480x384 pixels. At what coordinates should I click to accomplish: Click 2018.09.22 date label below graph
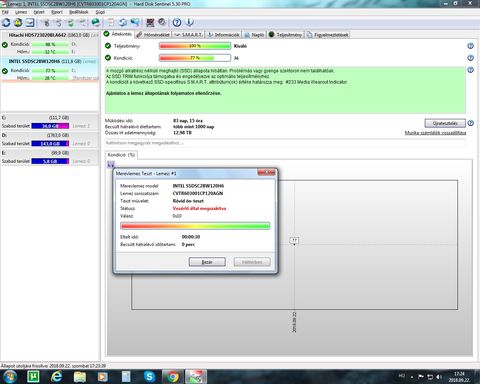(294, 322)
